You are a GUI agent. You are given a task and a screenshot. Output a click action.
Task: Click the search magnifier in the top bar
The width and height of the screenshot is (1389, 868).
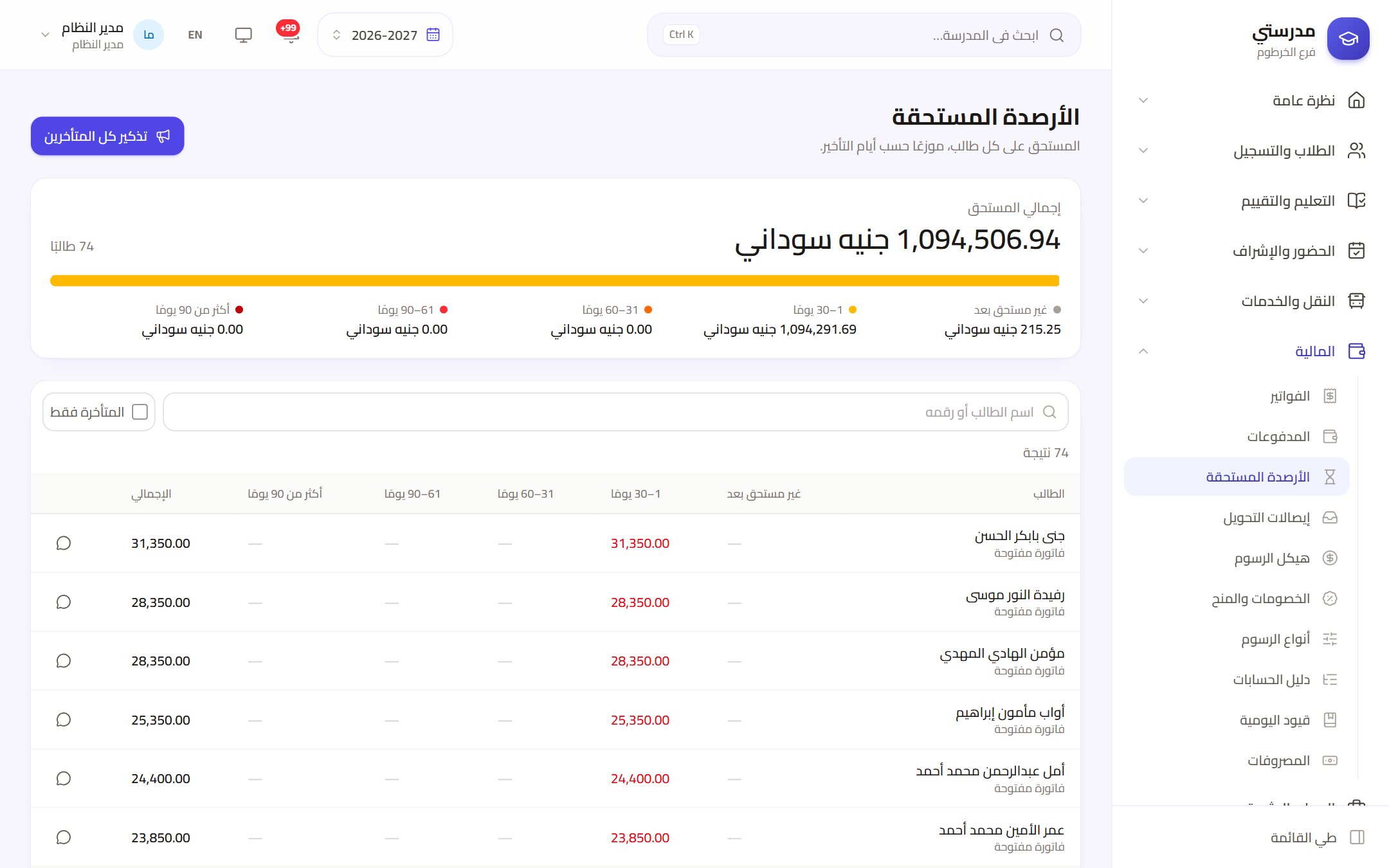point(1057,35)
